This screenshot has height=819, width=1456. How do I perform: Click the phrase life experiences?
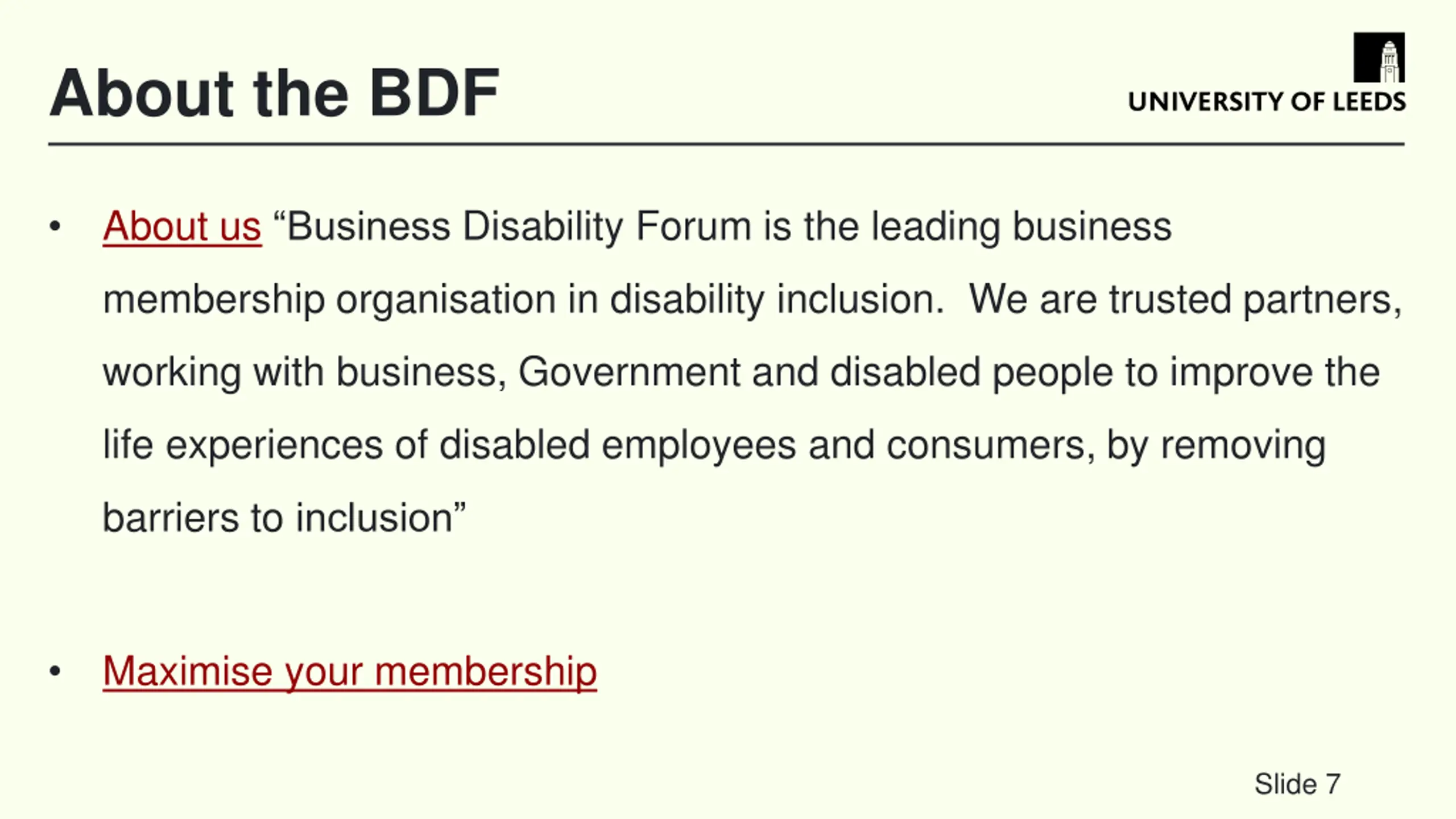(242, 445)
